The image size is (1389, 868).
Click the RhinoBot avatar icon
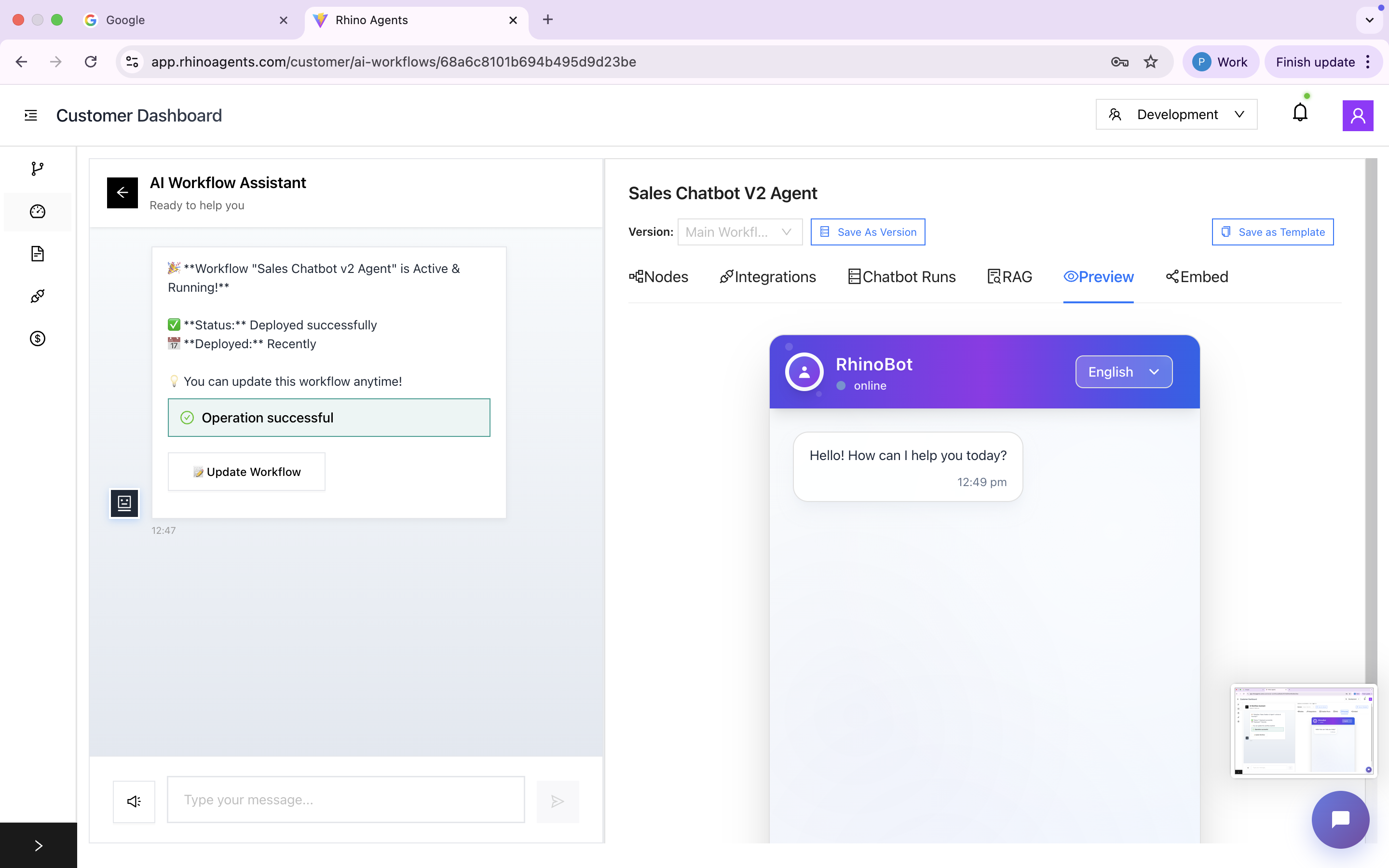pyautogui.click(x=804, y=372)
